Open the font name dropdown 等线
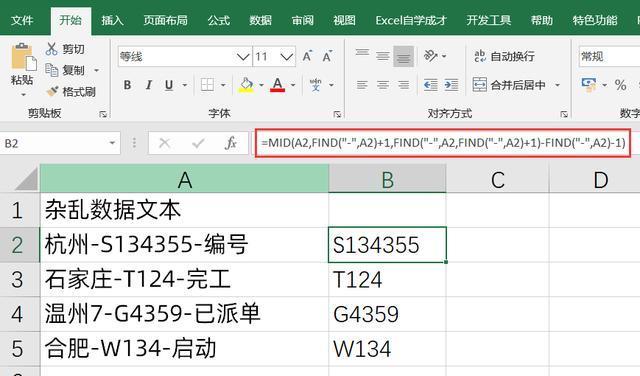This screenshot has height=376, width=640. [x=243, y=57]
